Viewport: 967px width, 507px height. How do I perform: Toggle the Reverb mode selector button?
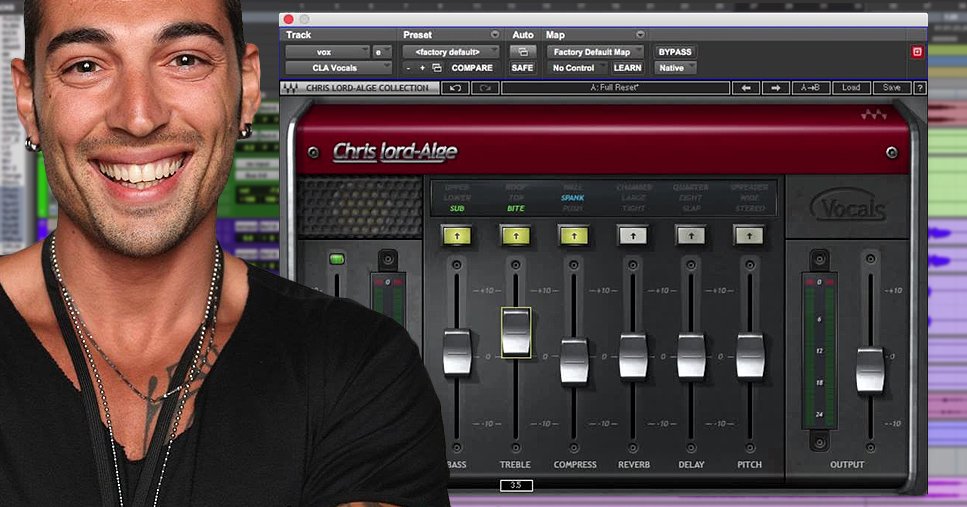point(632,235)
